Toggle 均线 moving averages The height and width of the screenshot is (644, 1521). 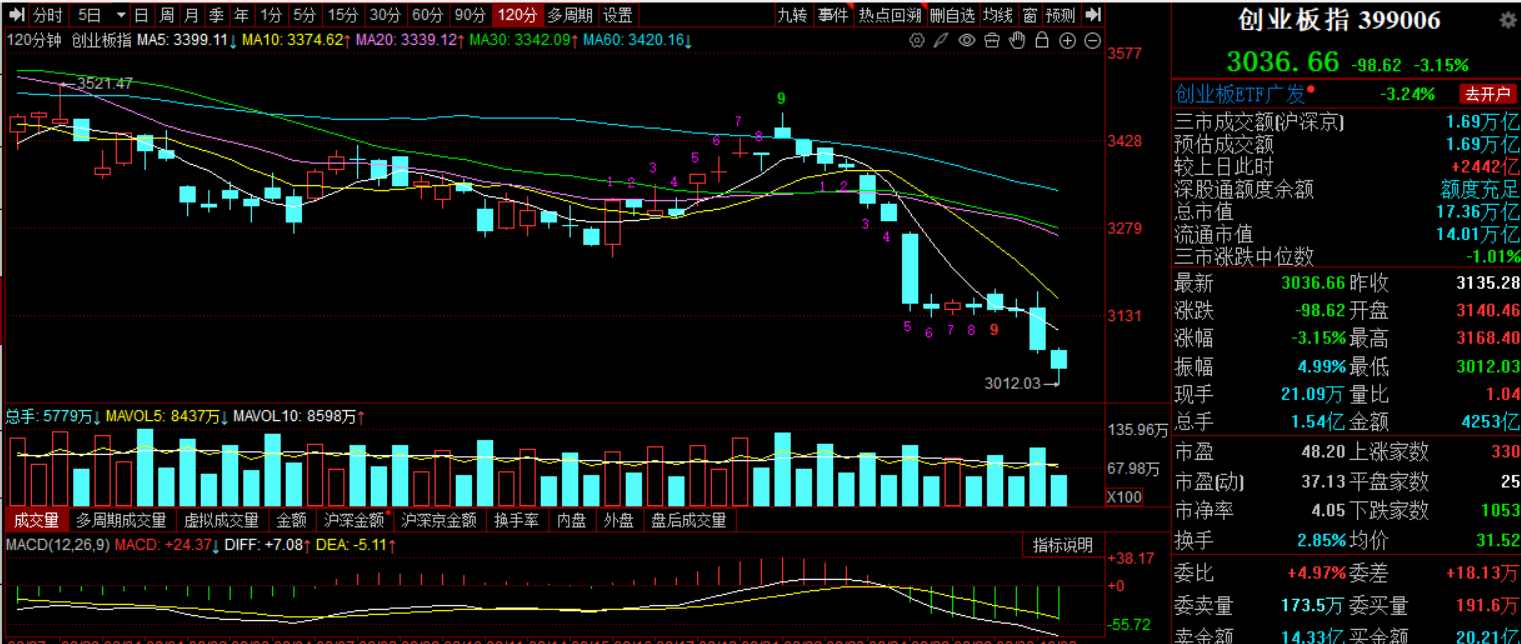coord(997,15)
